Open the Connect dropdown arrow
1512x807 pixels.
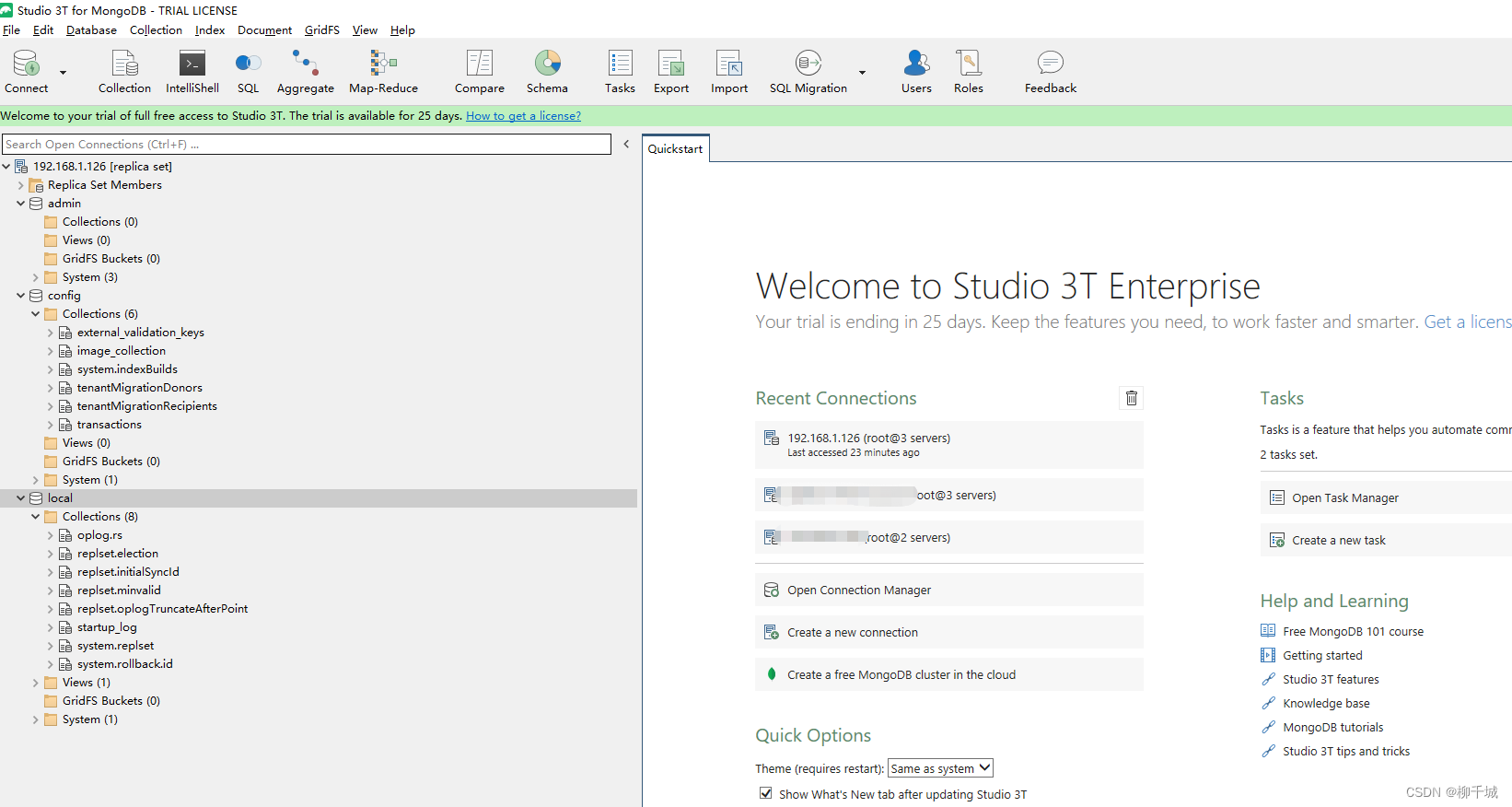tap(64, 72)
